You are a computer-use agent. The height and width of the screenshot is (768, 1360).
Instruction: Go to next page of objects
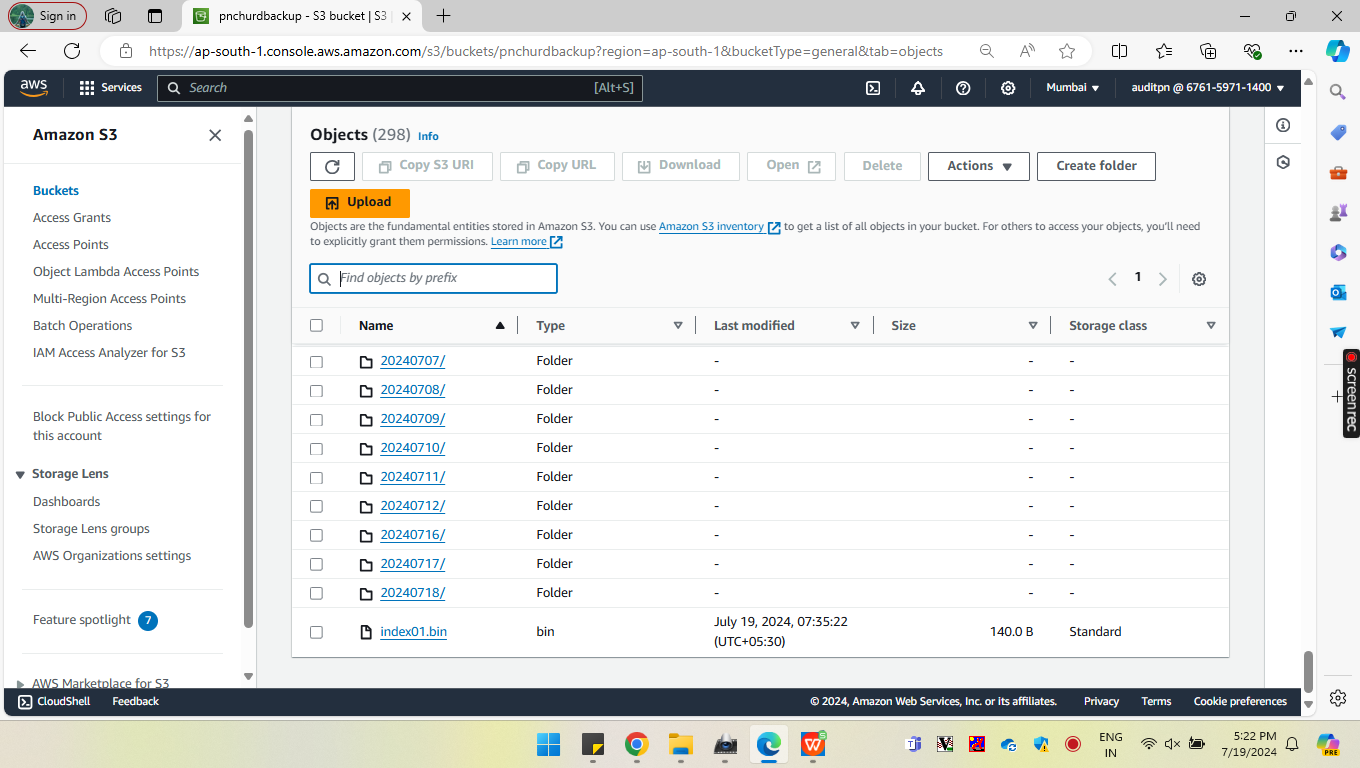coord(1162,279)
